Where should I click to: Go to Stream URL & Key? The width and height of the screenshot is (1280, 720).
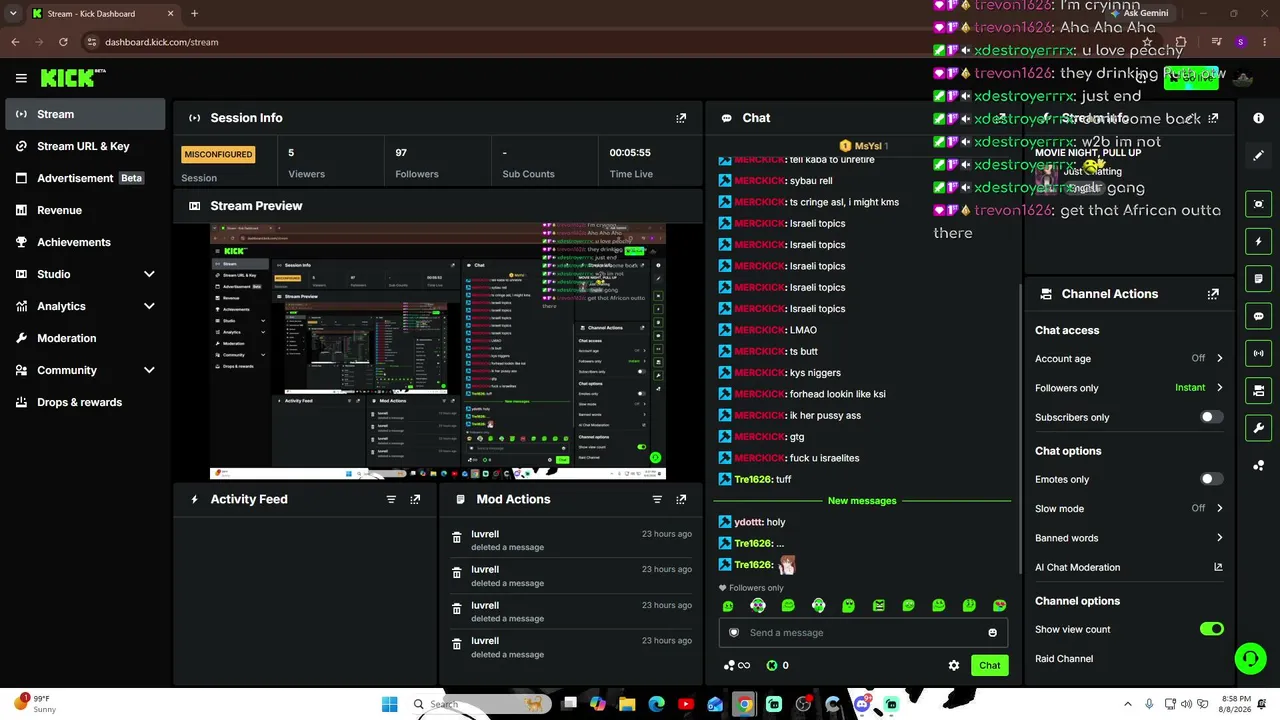coord(85,146)
